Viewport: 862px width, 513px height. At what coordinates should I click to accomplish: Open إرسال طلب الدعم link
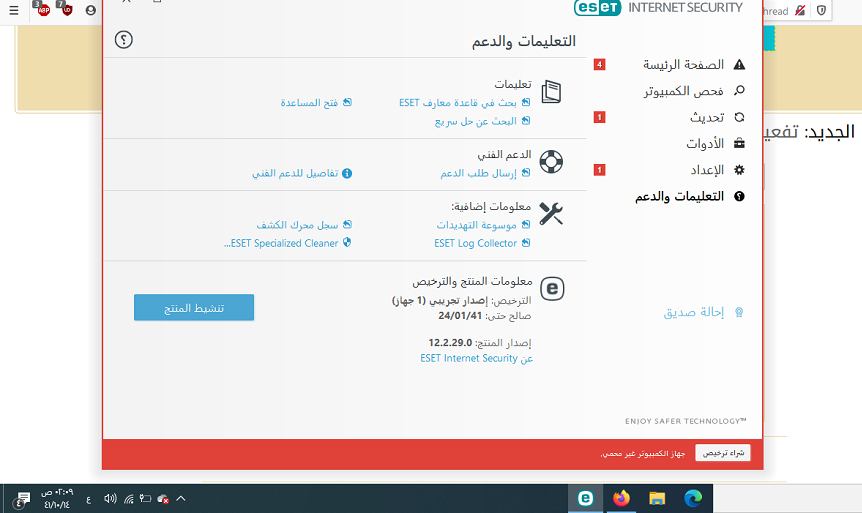[478, 173]
